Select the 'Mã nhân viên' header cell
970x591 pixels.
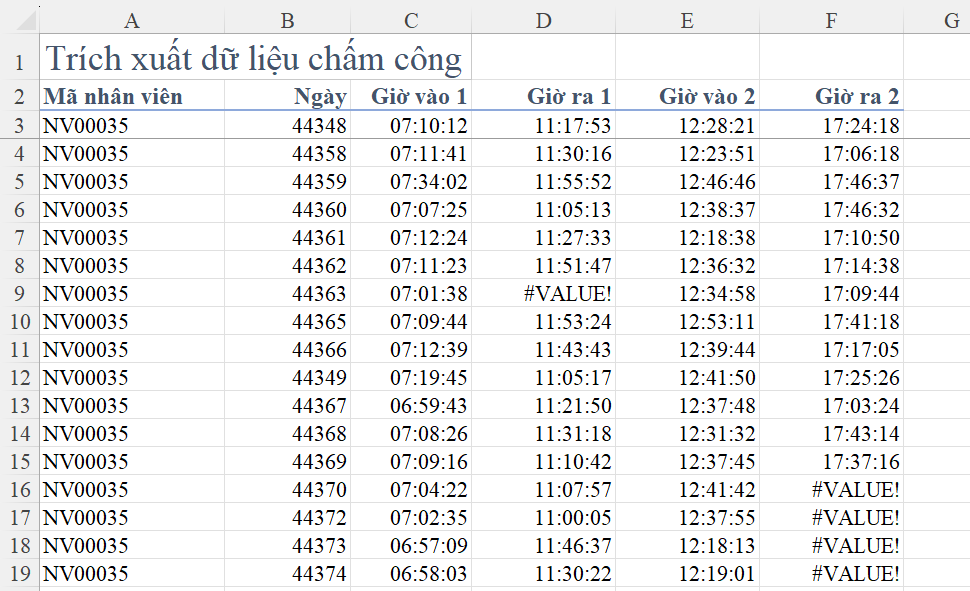pyautogui.click(x=113, y=97)
